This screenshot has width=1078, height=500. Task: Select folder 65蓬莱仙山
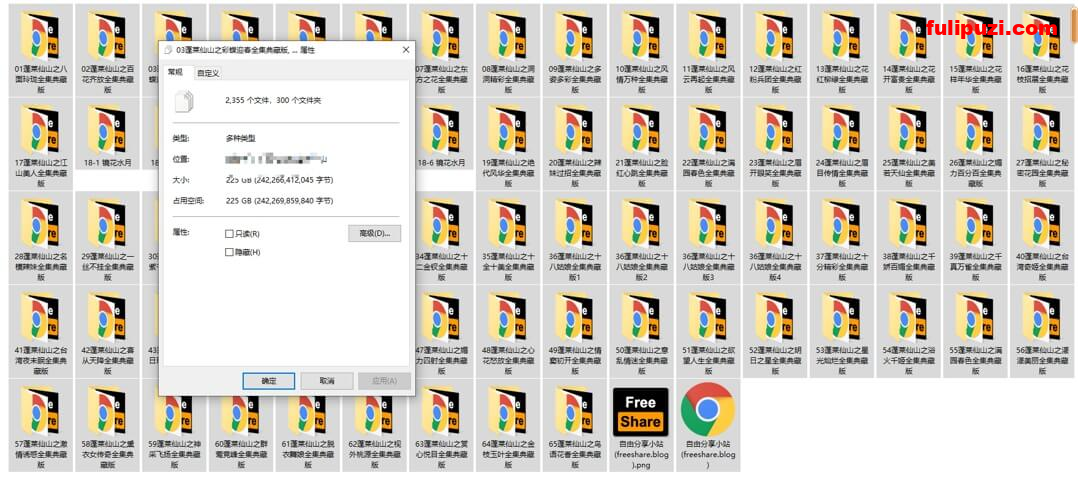(574, 426)
